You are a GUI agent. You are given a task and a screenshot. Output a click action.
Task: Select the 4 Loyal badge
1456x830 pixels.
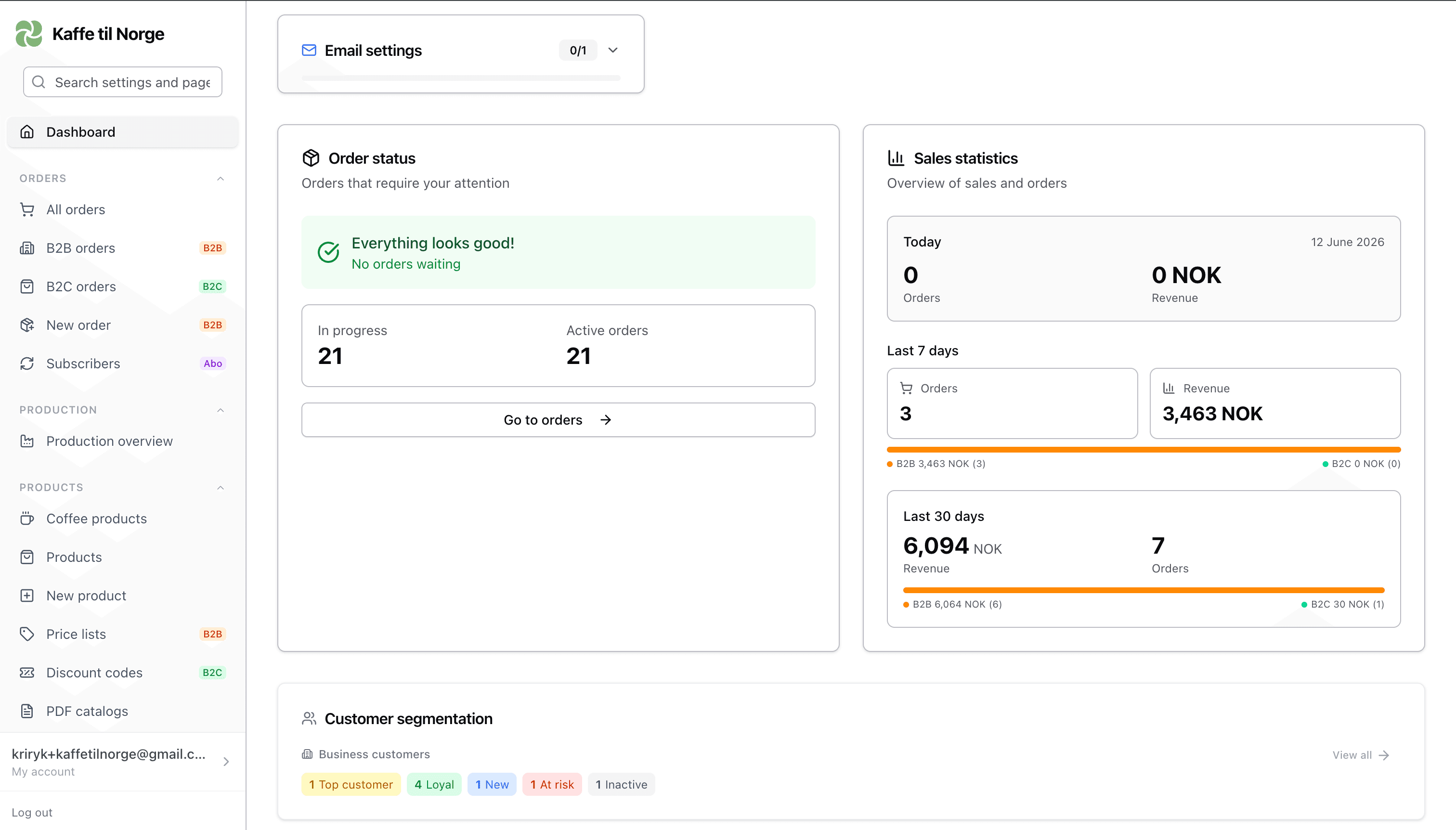tap(434, 784)
